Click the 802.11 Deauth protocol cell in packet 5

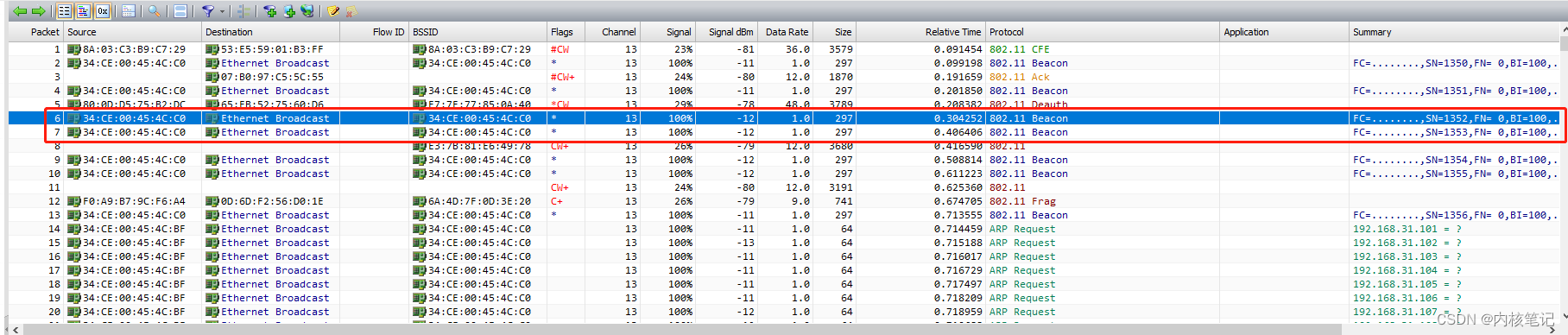coord(1028,104)
